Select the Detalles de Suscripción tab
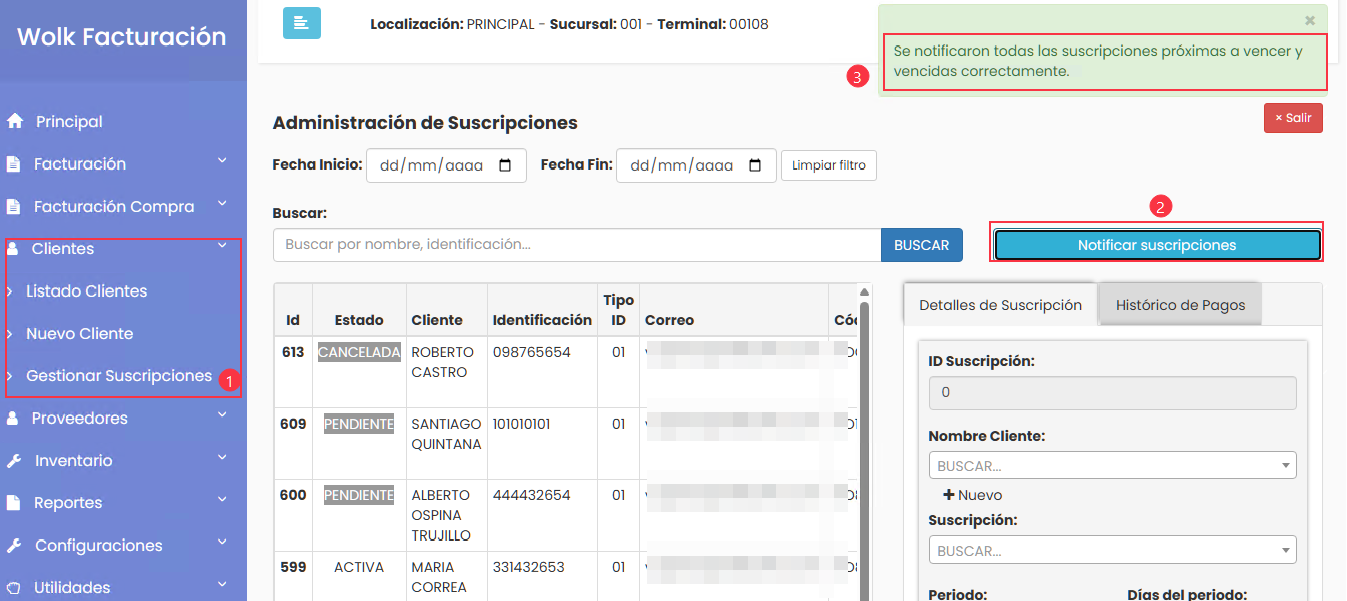This screenshot has width=1347, height=601. tap(1000, 305)
